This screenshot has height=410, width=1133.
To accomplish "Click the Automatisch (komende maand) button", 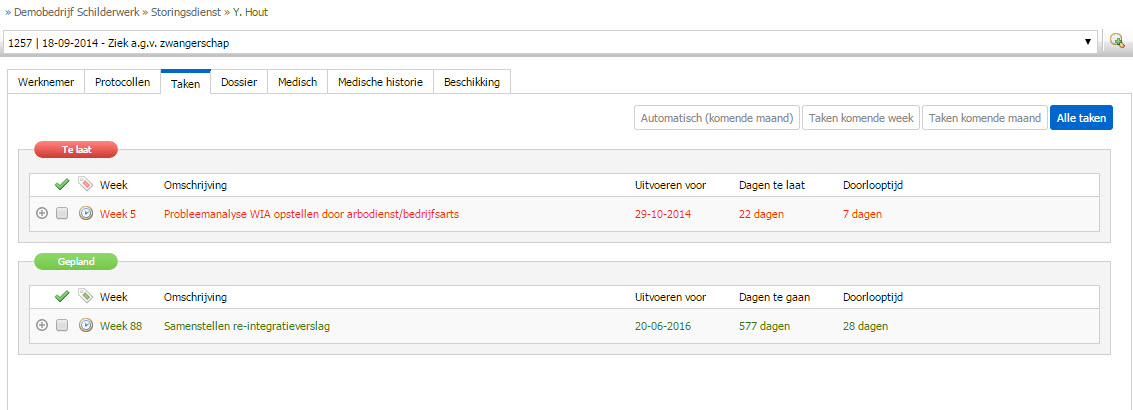I will pos(717,118).
